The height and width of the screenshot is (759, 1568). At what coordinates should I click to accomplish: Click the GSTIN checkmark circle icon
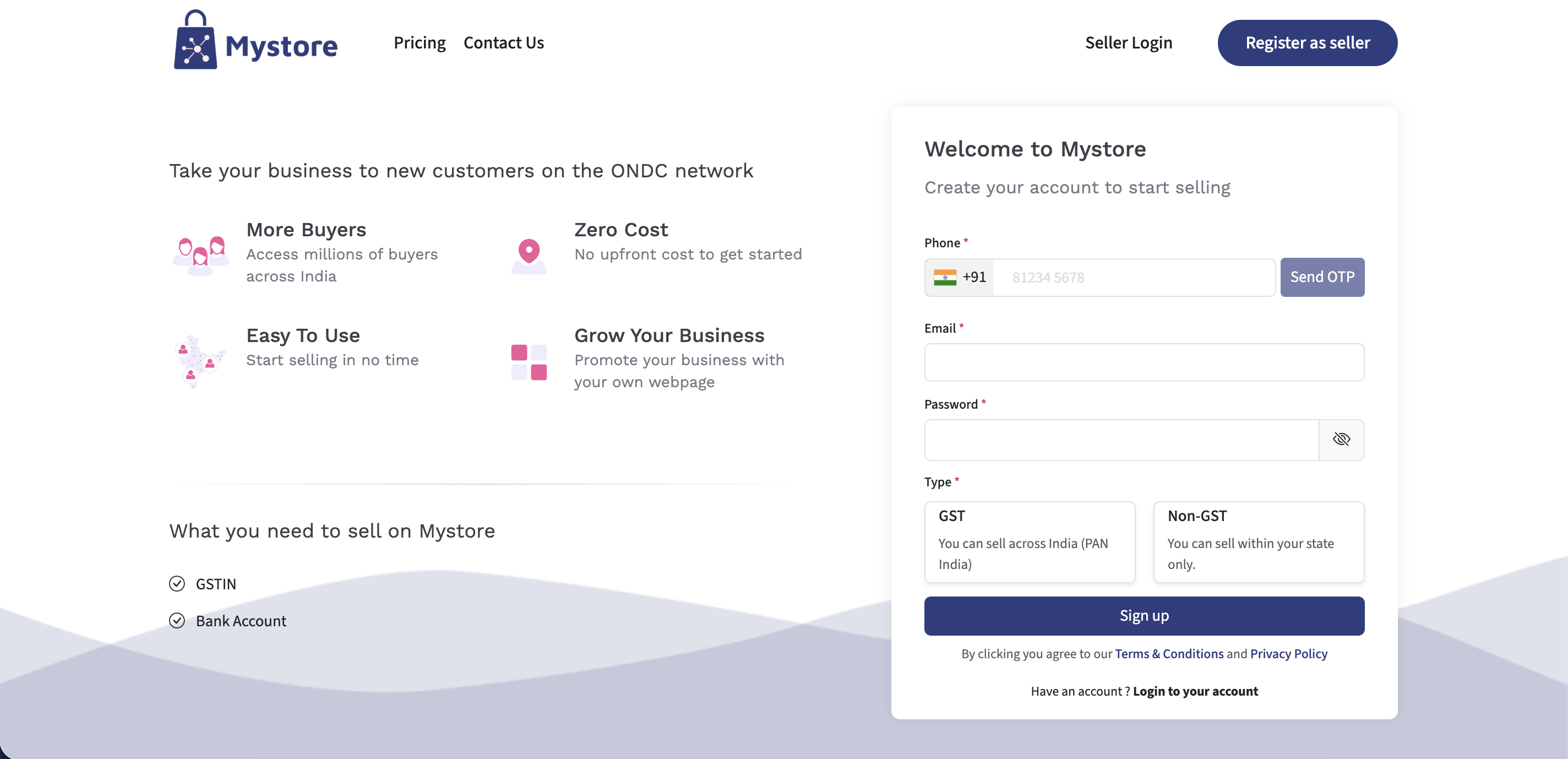click(x=177, y=583)
